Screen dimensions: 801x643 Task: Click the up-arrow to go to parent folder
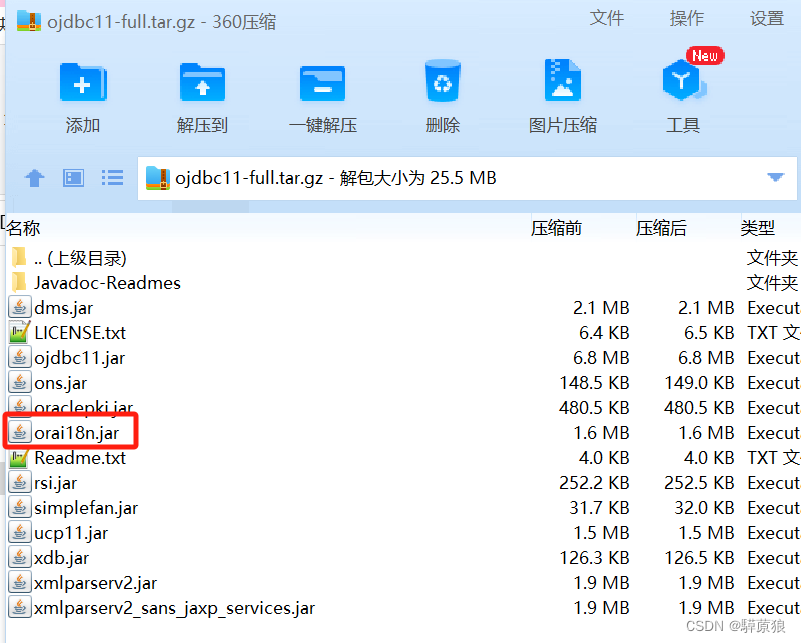click(34, 177)
